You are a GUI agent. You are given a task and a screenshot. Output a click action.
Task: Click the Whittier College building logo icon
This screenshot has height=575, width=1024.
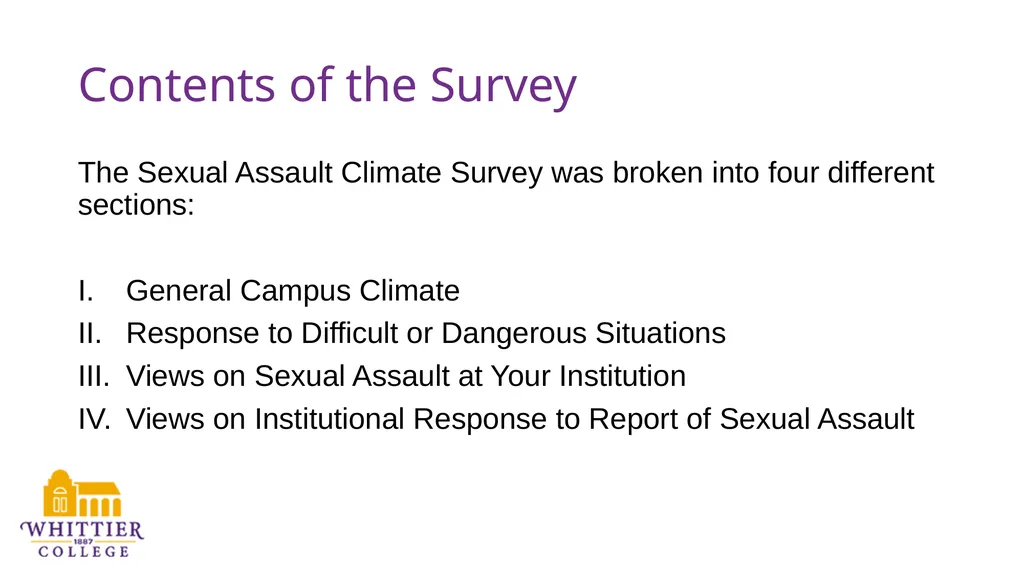pyautogui.click(x=82, y=493)
